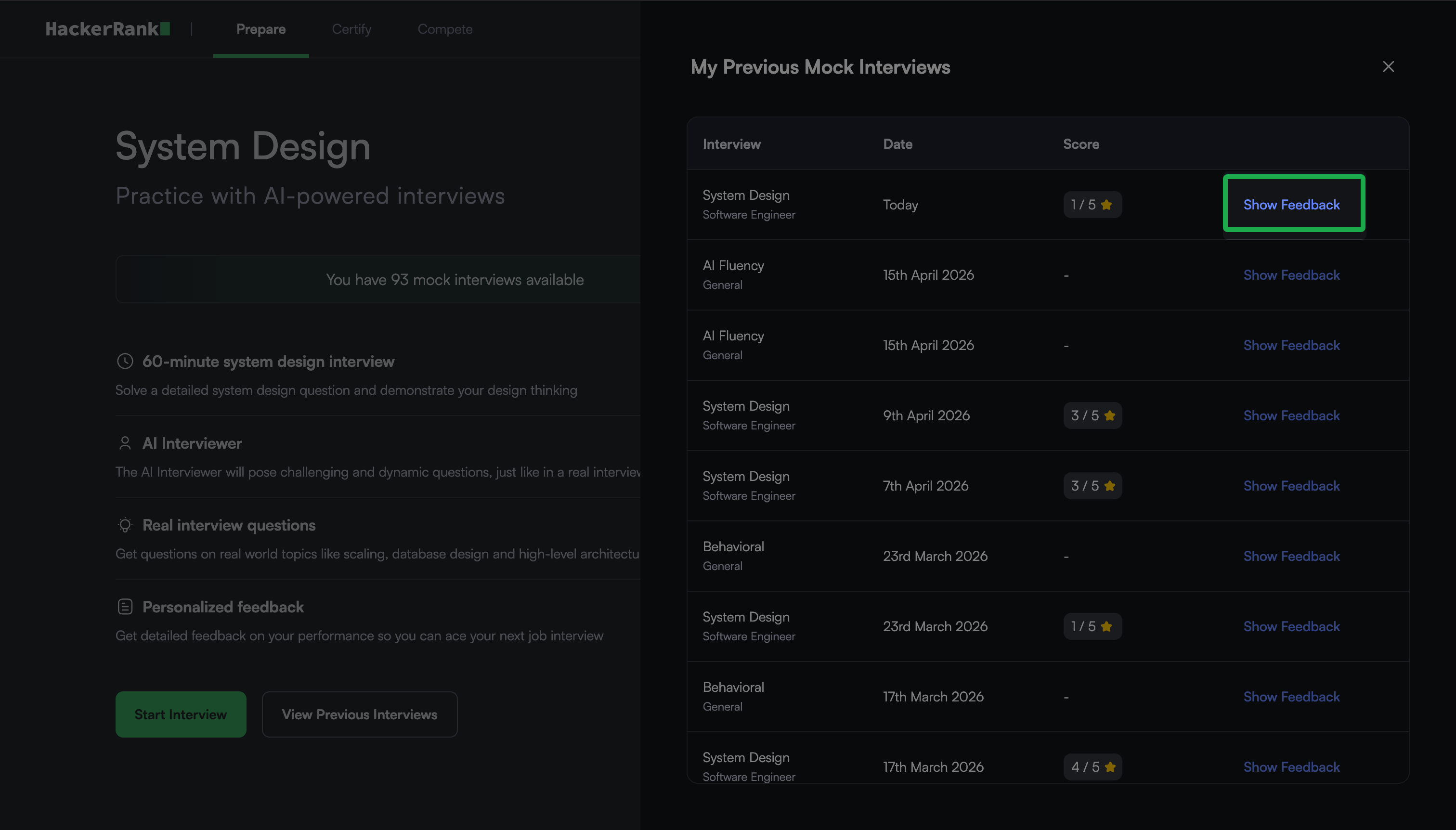Click View Previous Interviews button
This screenshot has width=1456, height=830.
(x=359, y=714)
